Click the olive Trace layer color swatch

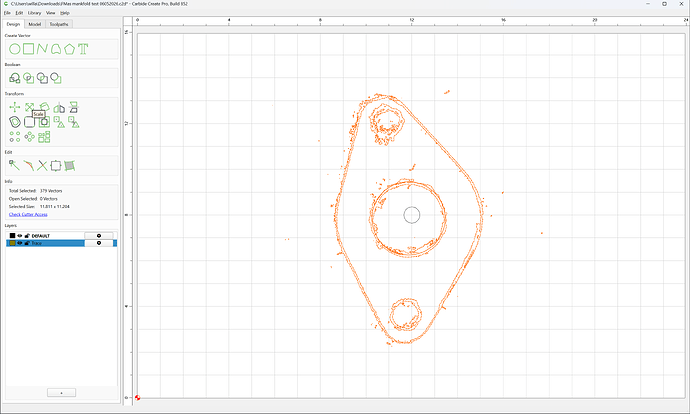click(x=12, y=243)
